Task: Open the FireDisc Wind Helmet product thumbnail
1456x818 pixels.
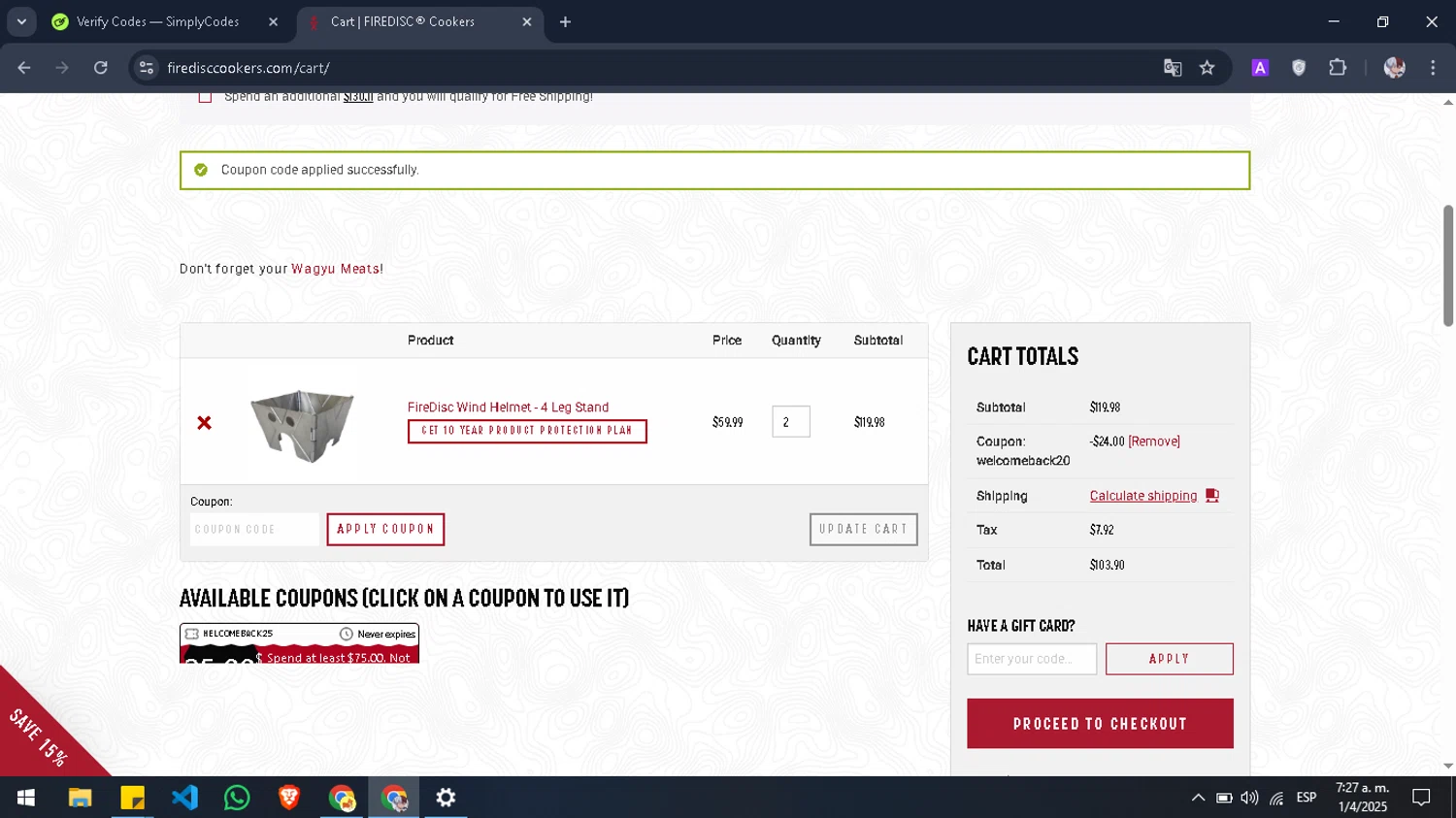Action: [x=302, y=426]
